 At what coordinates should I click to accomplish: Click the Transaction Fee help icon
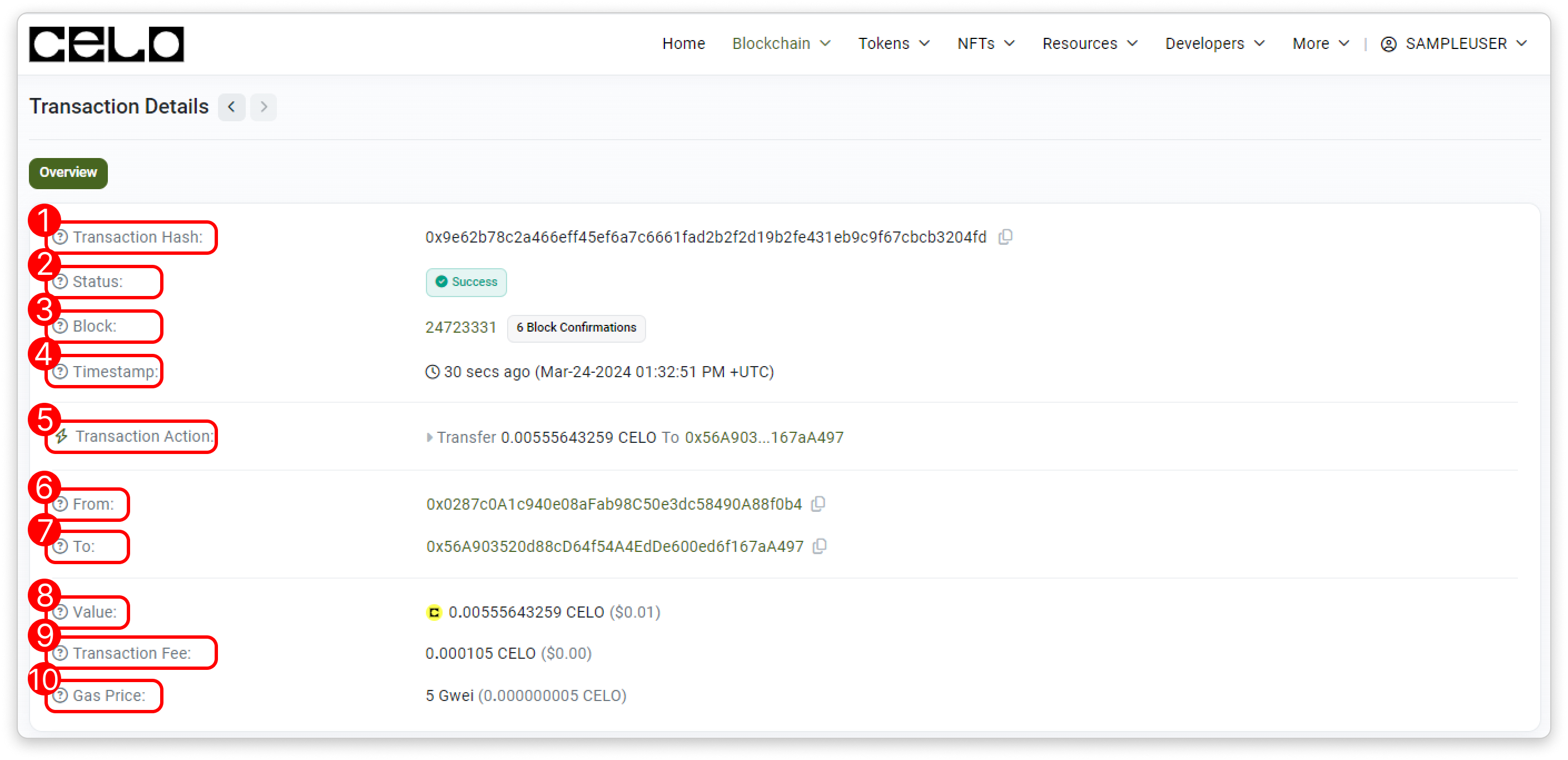tap(60, 653)
